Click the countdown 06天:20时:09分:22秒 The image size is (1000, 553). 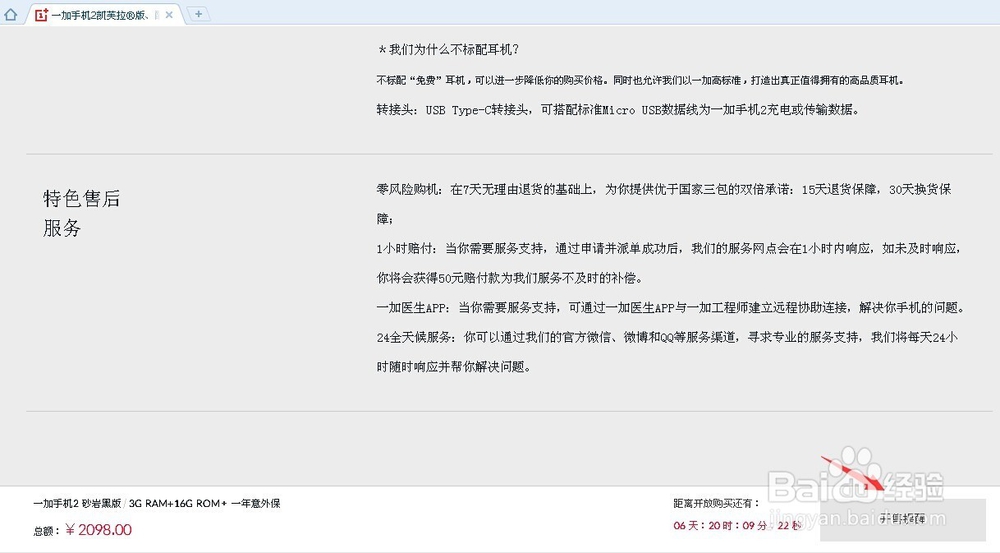[x=737, y=526]
